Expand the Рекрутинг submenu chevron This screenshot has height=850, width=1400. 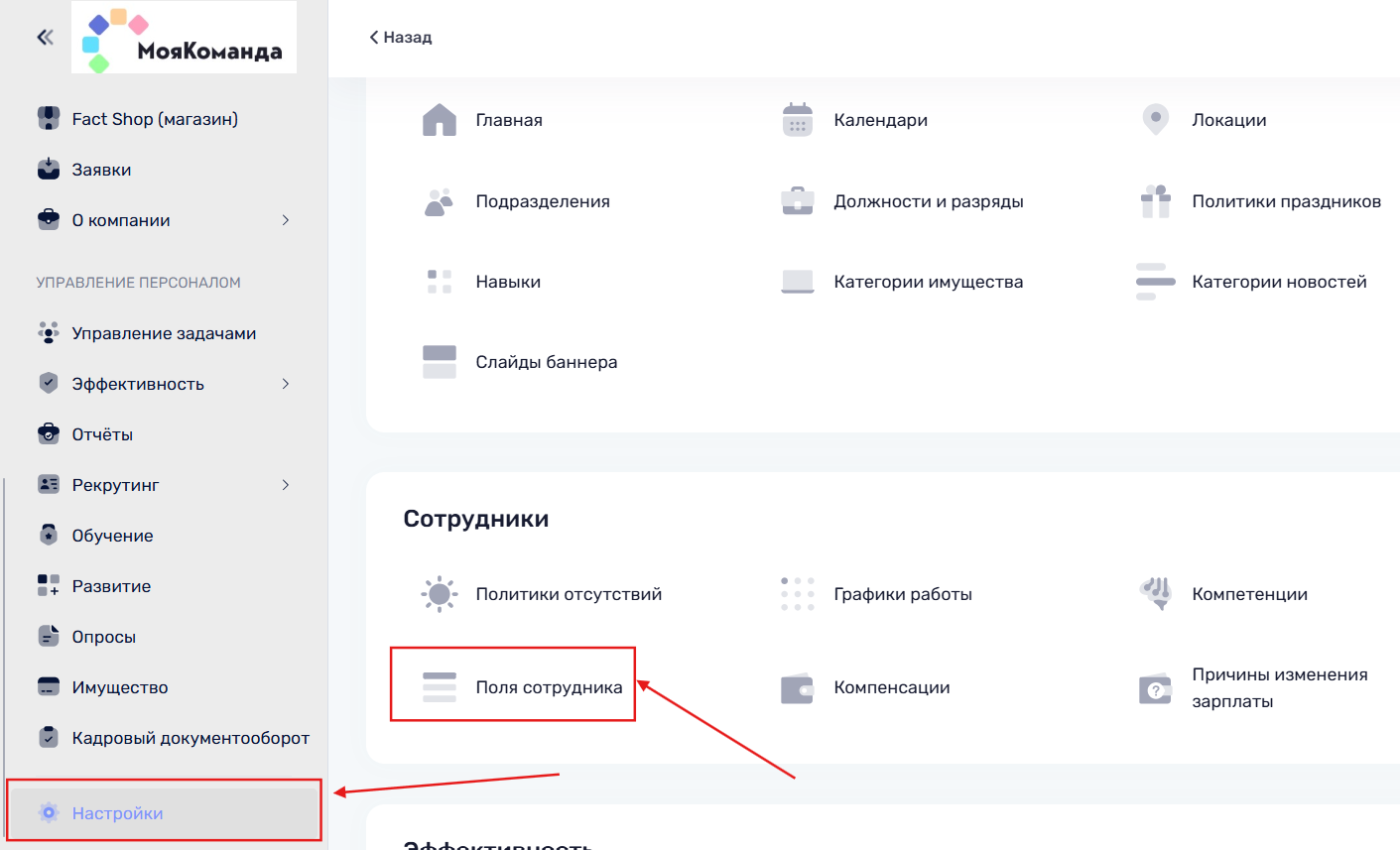click(x=286, y=485)
